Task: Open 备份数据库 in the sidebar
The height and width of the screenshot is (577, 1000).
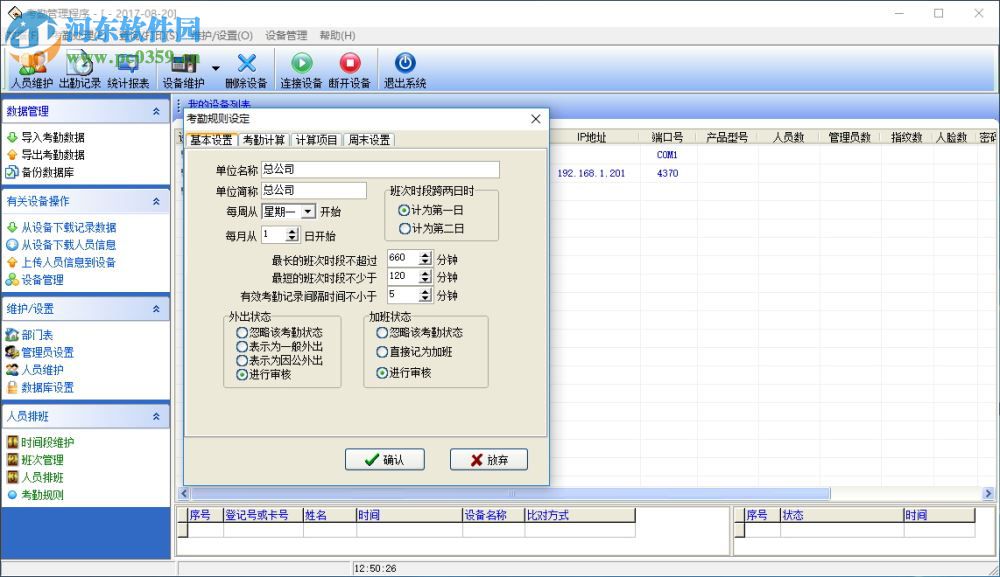Action: 50,173
